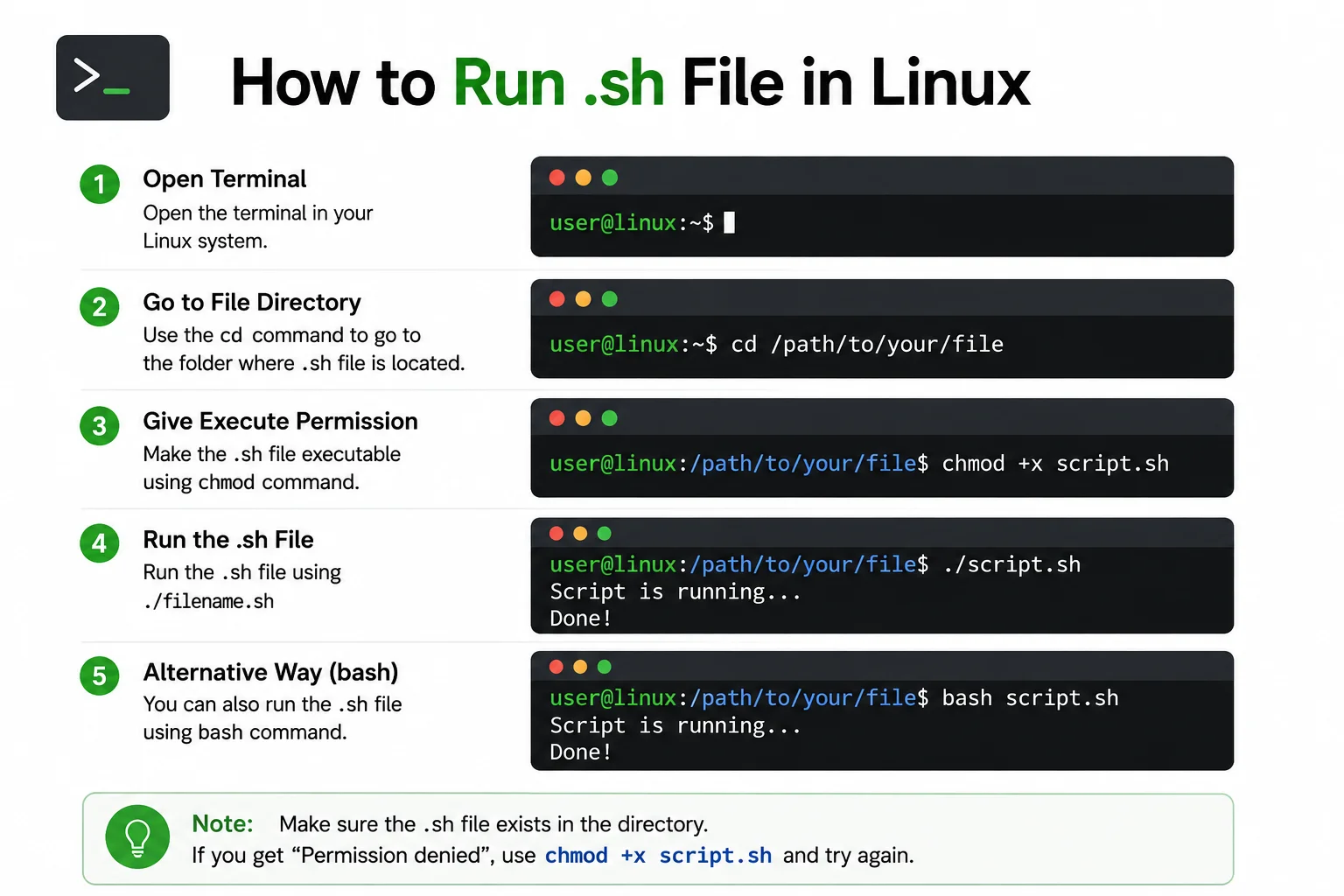The height and width of the screenshot is (896, 1344).
Task: Click the green dot of the bash script.sh terminal
Action: (x=604, y=667)
